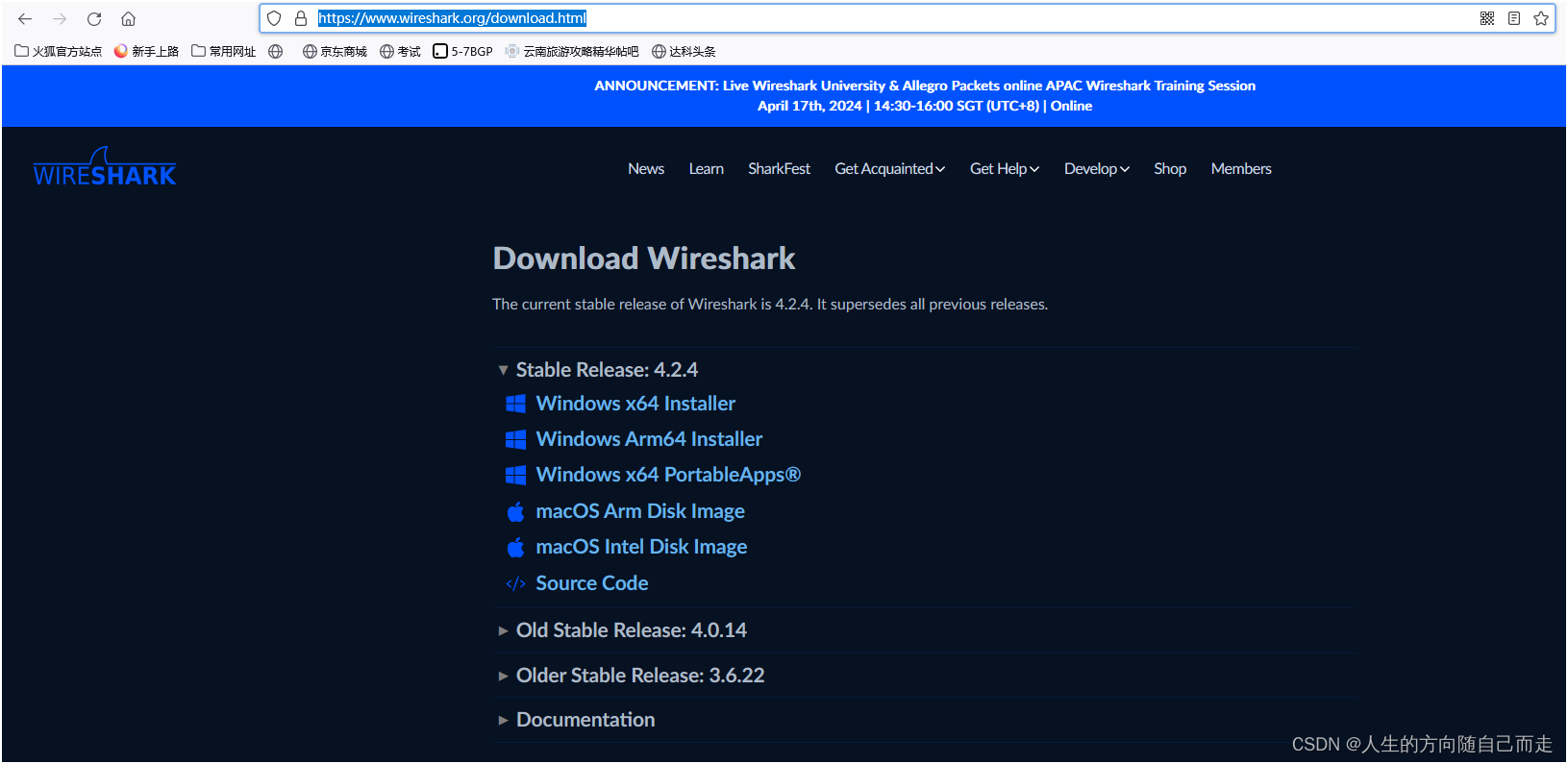Click the padlock site security icon
The width and height of the screenshot is (1568, 764).
[x=301, y=18]
